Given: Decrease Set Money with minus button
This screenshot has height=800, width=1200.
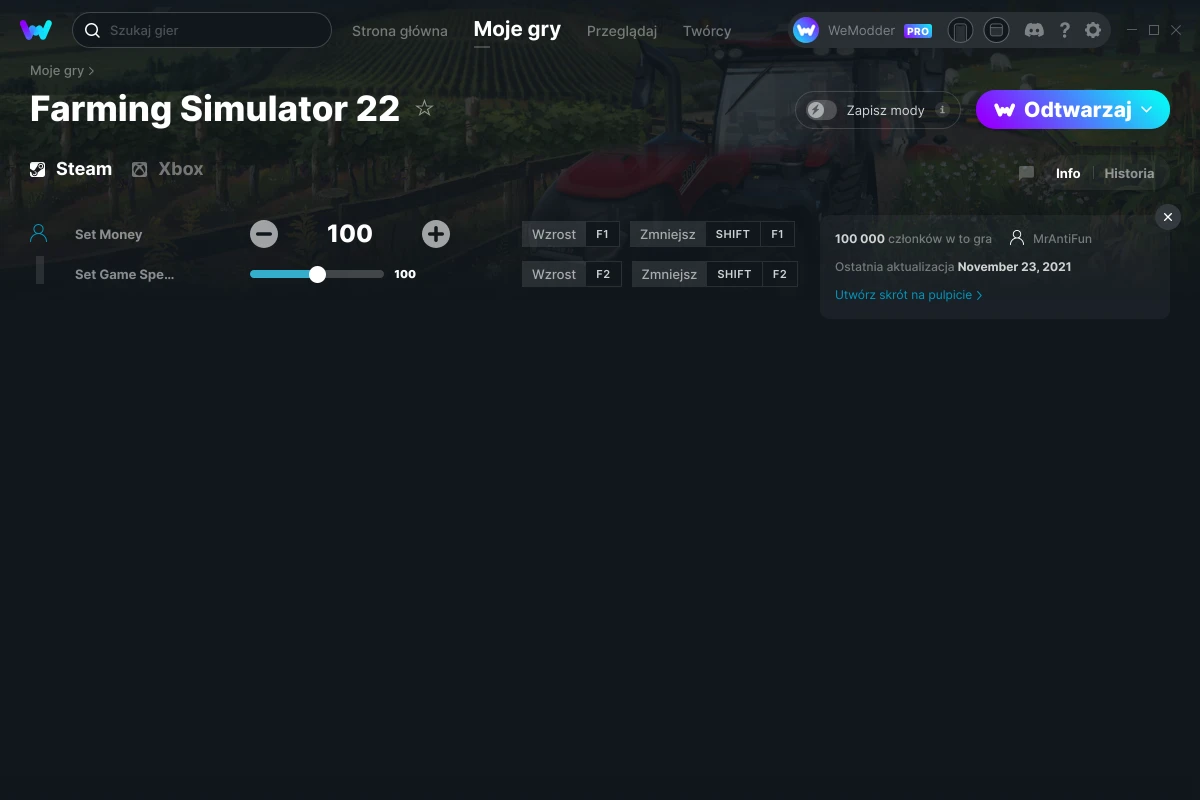Looking at the screenshot, I should point(264,234).
